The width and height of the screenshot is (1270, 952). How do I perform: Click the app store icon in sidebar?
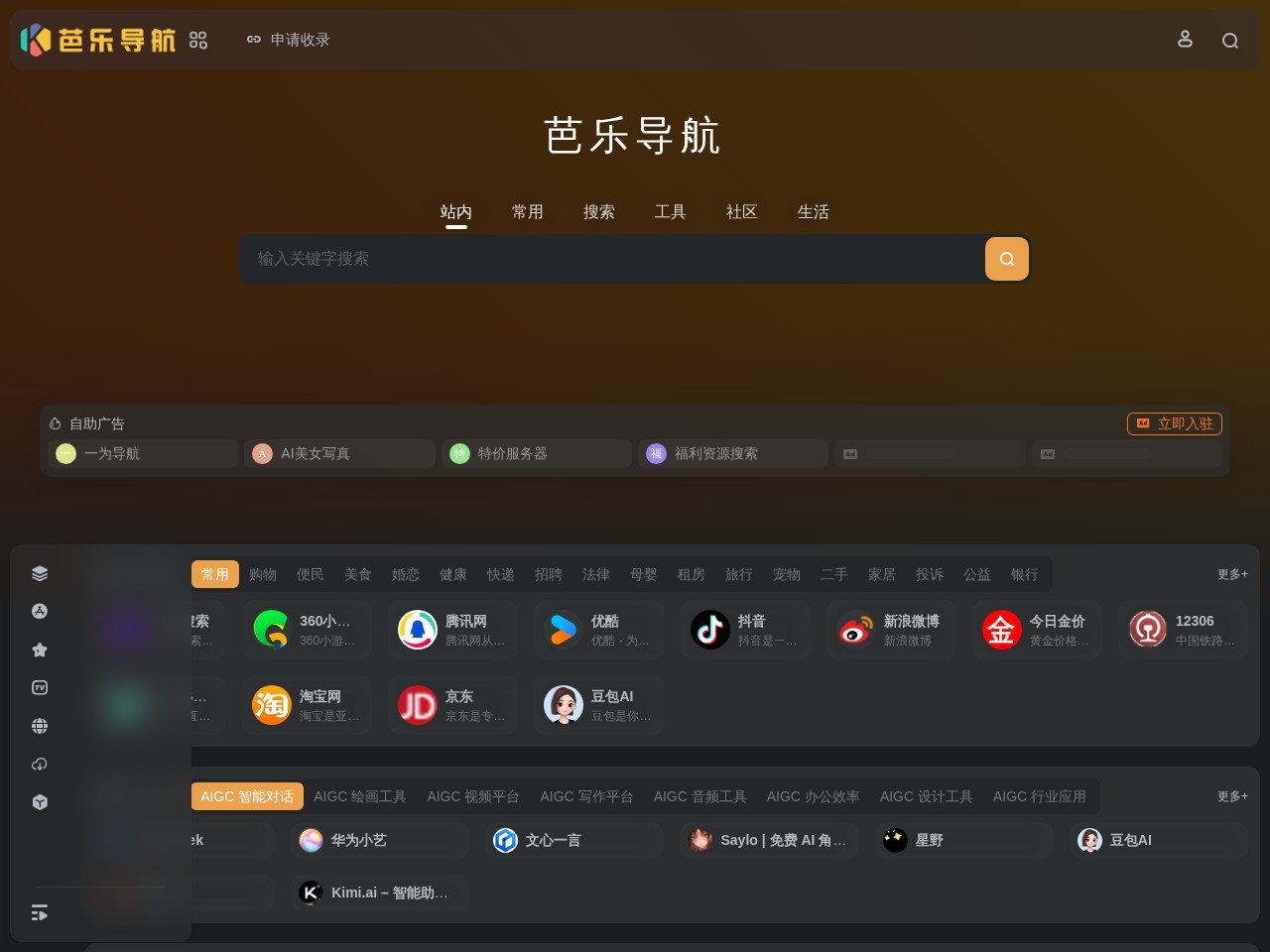40,611
